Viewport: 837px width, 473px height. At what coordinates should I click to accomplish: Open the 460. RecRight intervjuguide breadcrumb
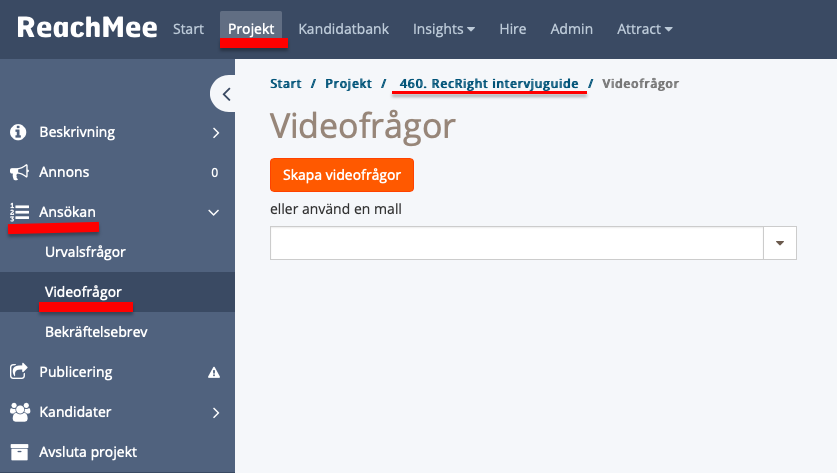tap(489, 84)
